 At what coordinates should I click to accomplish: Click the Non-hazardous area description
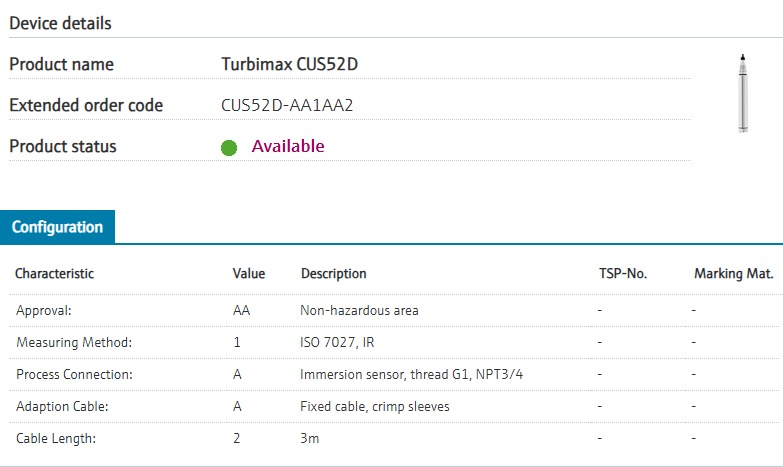pos(359,310)
